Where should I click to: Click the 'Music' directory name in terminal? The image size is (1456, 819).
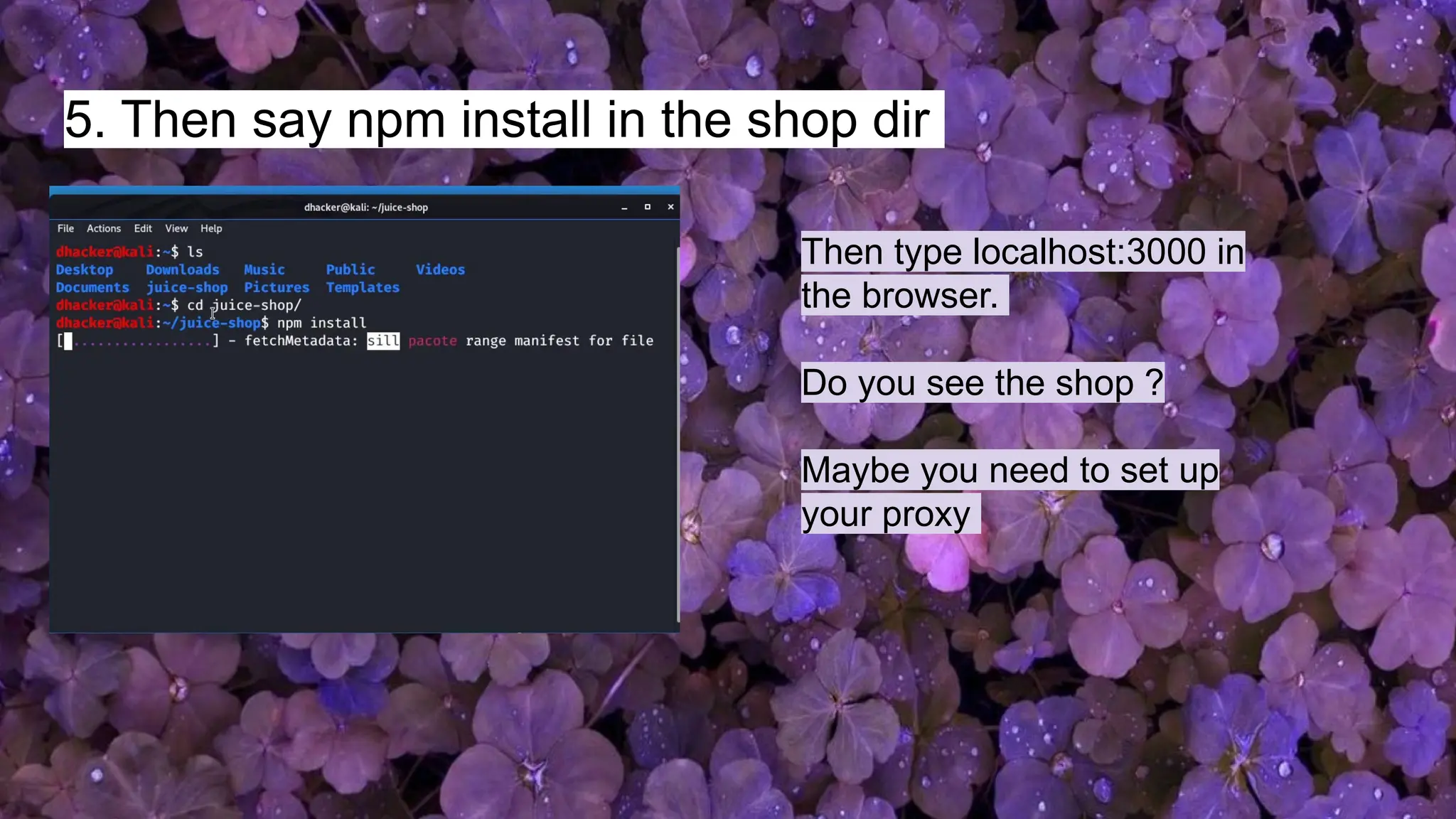pyautogui.click(x=264, y=269)
